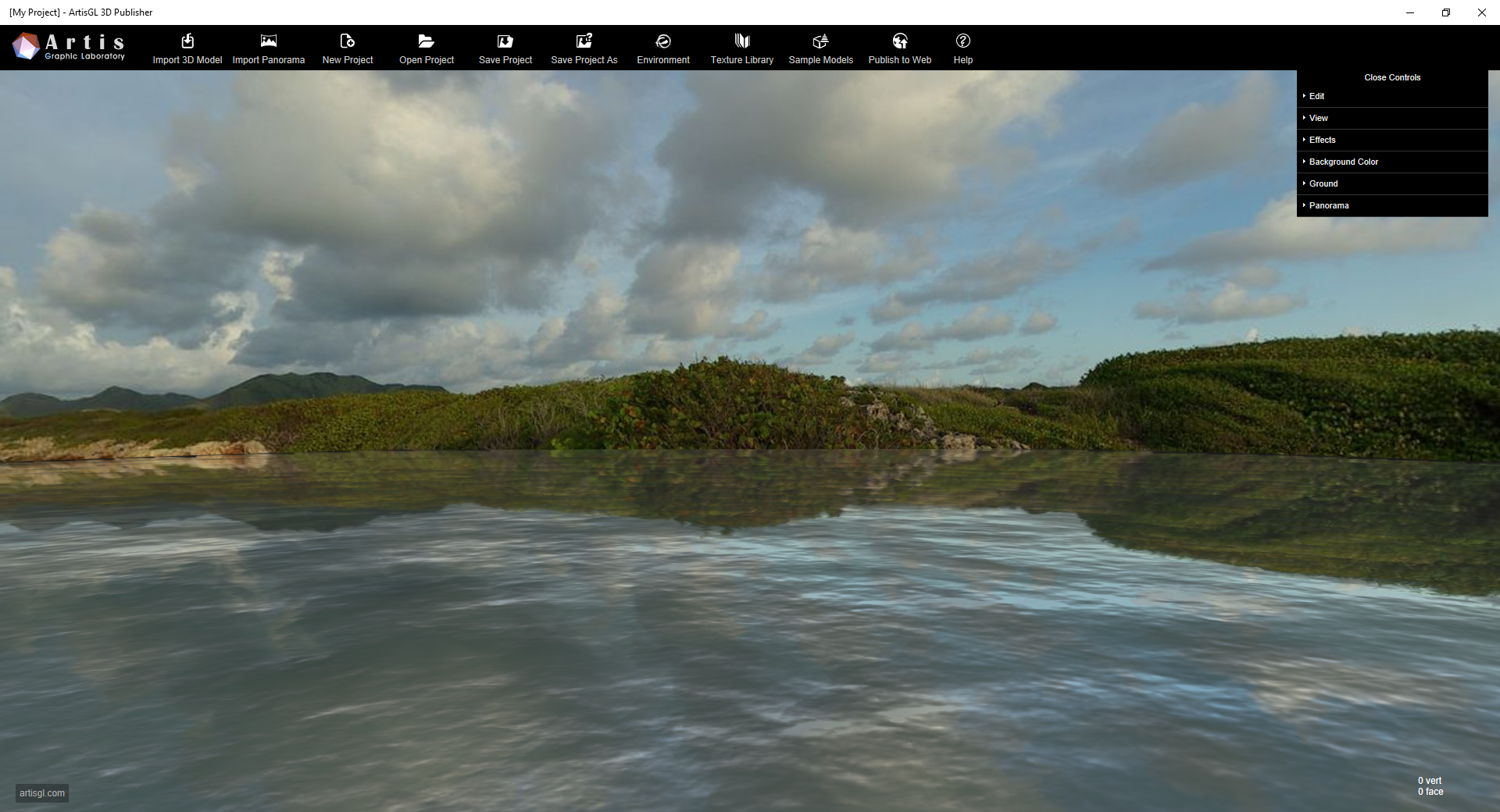Expand the Ground section

click(x=1392, y=183)
